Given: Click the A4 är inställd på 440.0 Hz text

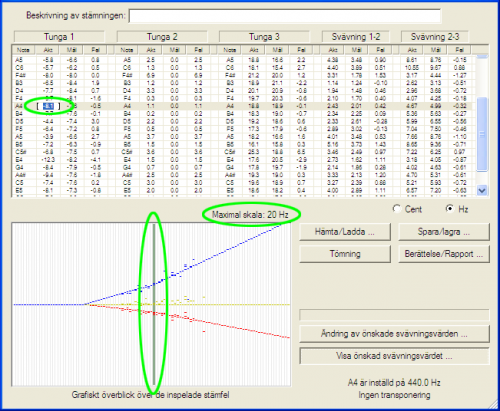Looking at the screenshot, I should [x=394, y=383].
